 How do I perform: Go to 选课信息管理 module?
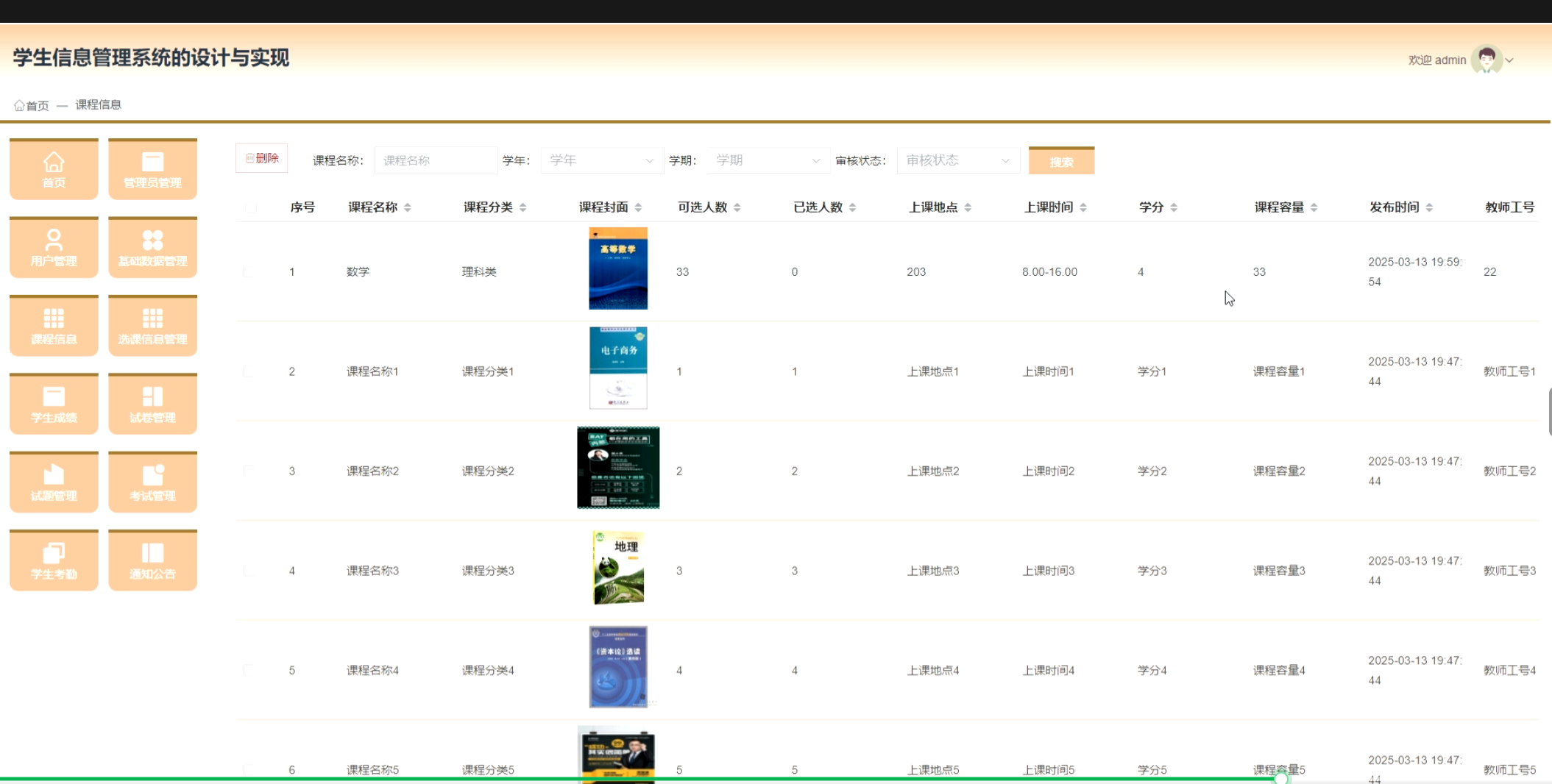coord(152,326)
